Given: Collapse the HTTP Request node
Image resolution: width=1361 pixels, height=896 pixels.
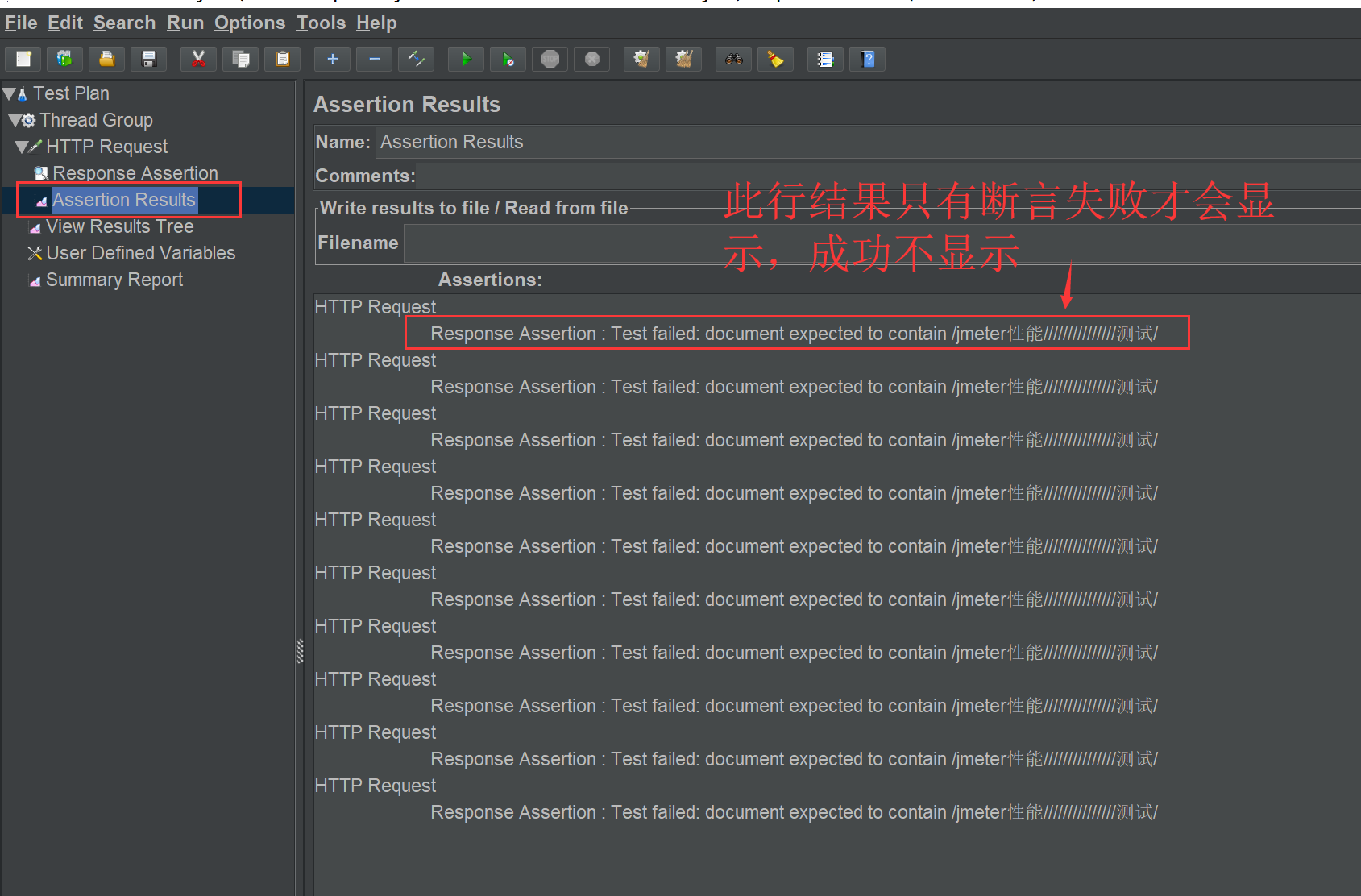Looking at the screenshot, I should tap(21, 147).
